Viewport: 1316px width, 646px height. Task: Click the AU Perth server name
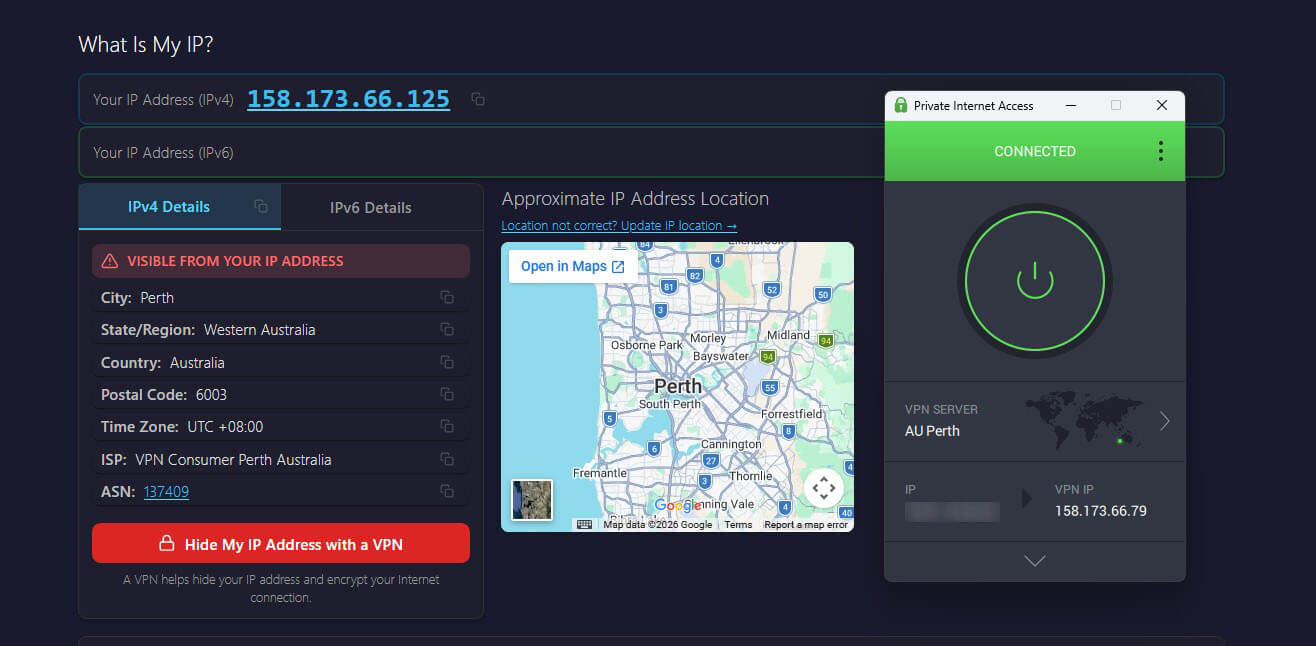(x=932, y=431)
